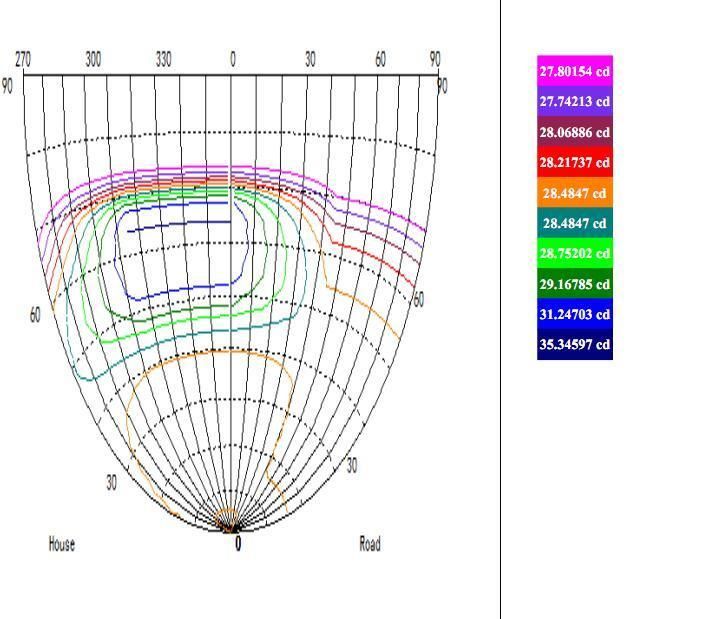Click the top-axis '0' azimuth label
The image size is (708, 619).
click(x=233, y=59)
